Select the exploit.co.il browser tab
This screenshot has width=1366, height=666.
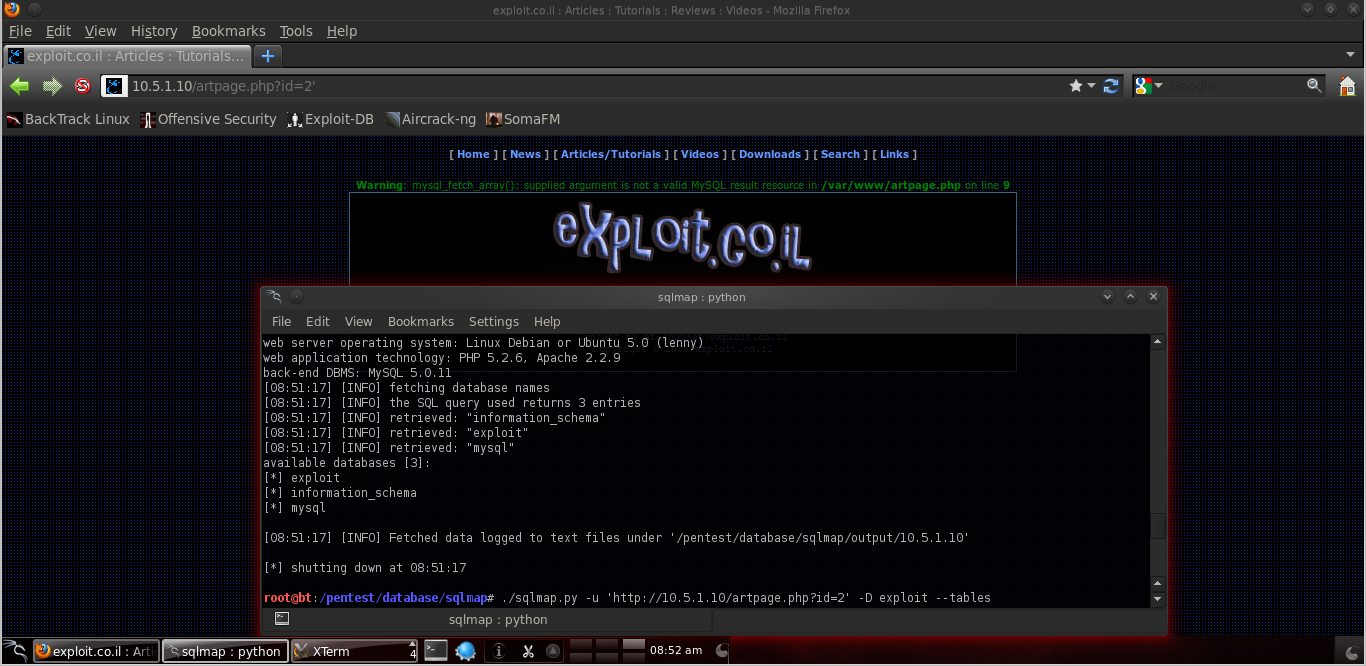pos(127,56)
